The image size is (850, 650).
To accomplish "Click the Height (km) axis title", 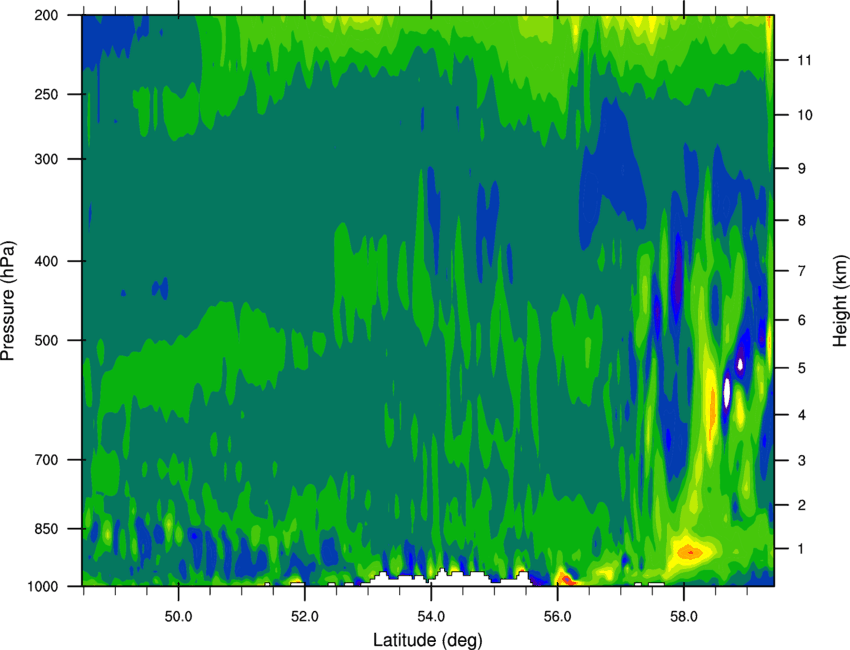I will click(840, 301).
